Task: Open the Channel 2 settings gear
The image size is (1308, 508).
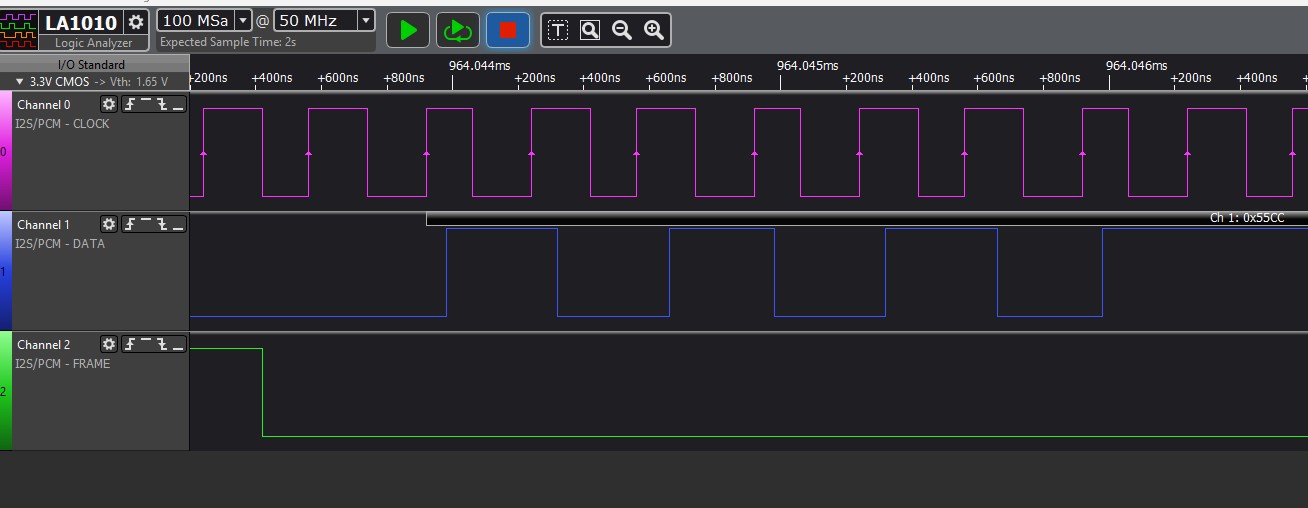Action: (x=109, y=345)
